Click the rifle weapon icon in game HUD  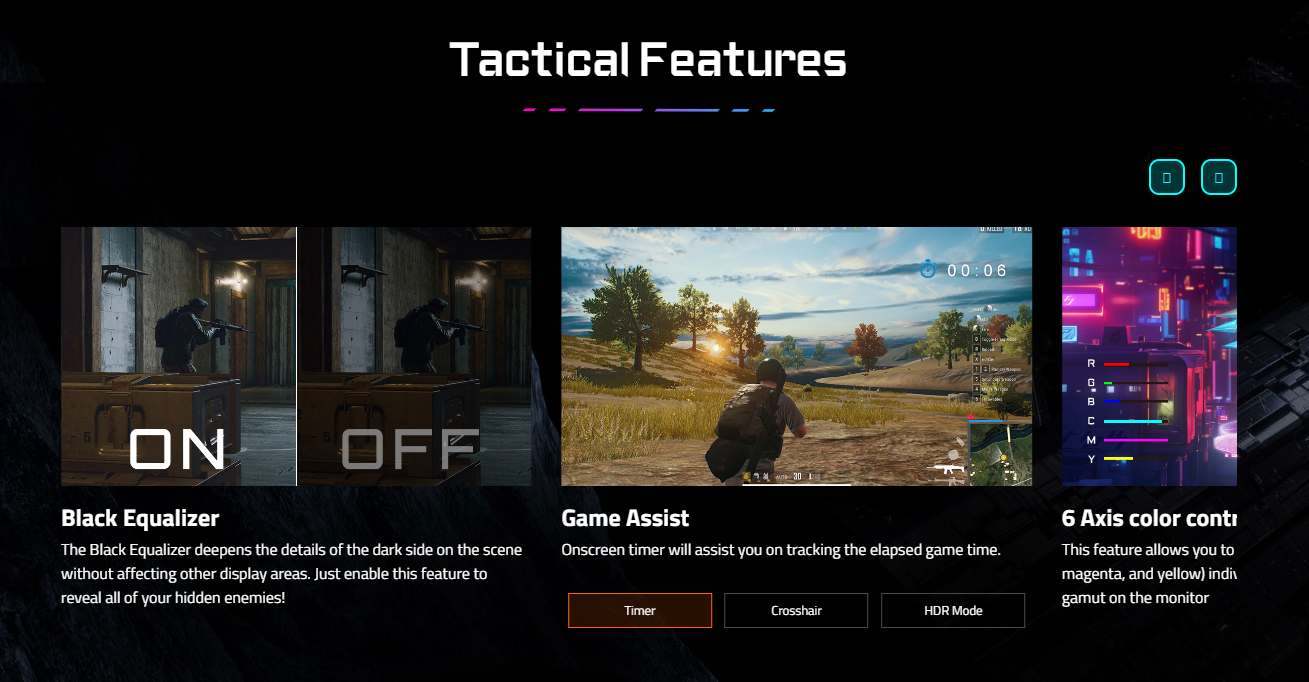coord(948,467)
